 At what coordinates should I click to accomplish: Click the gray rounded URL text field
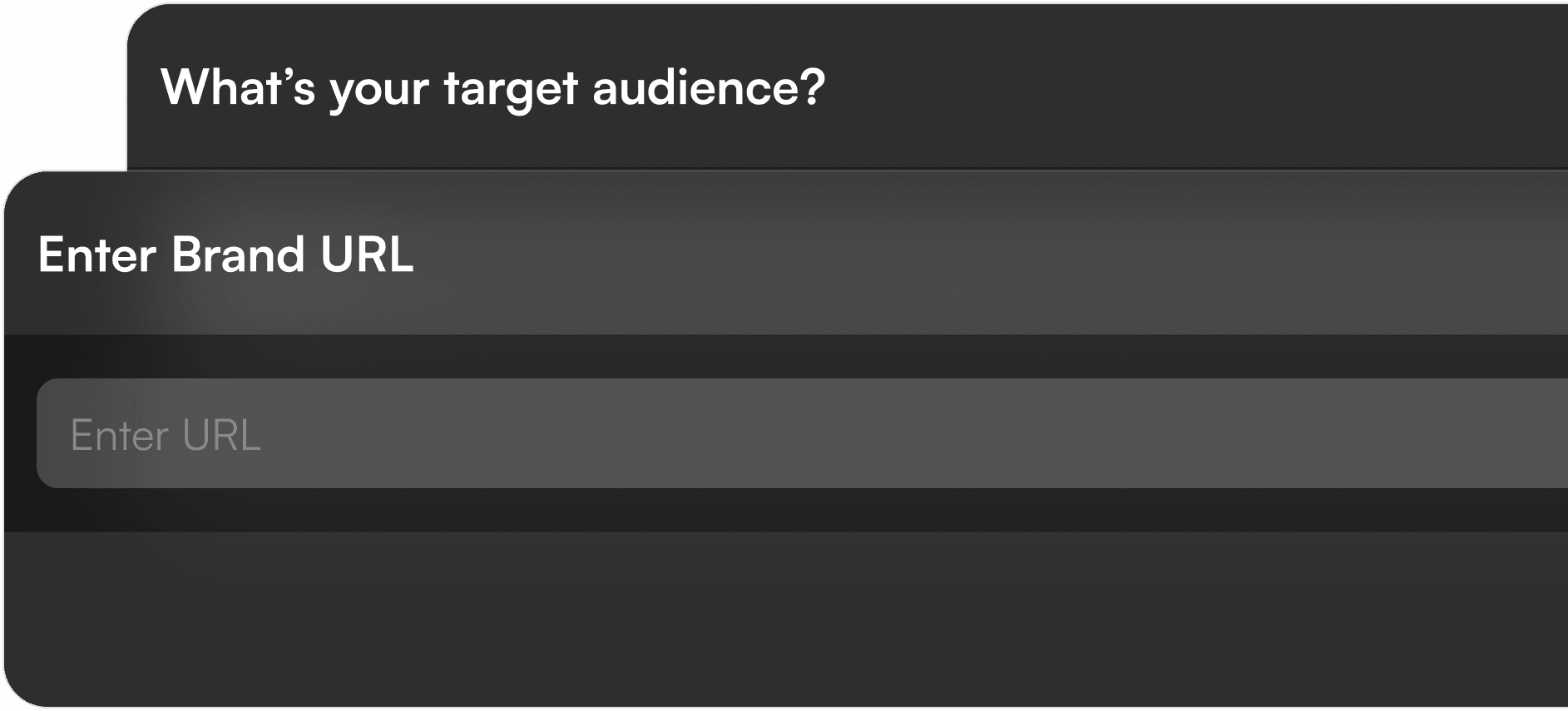click(x=802, y=433)
